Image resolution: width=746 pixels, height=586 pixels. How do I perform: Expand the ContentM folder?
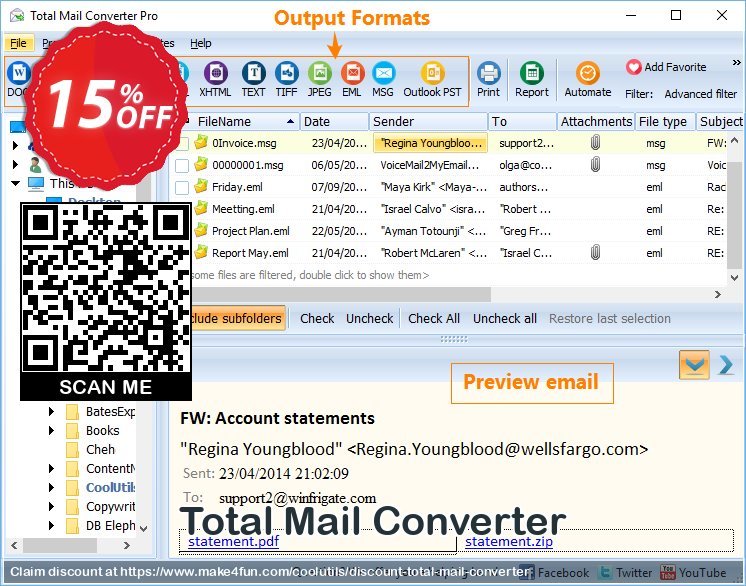click(51, 469)
